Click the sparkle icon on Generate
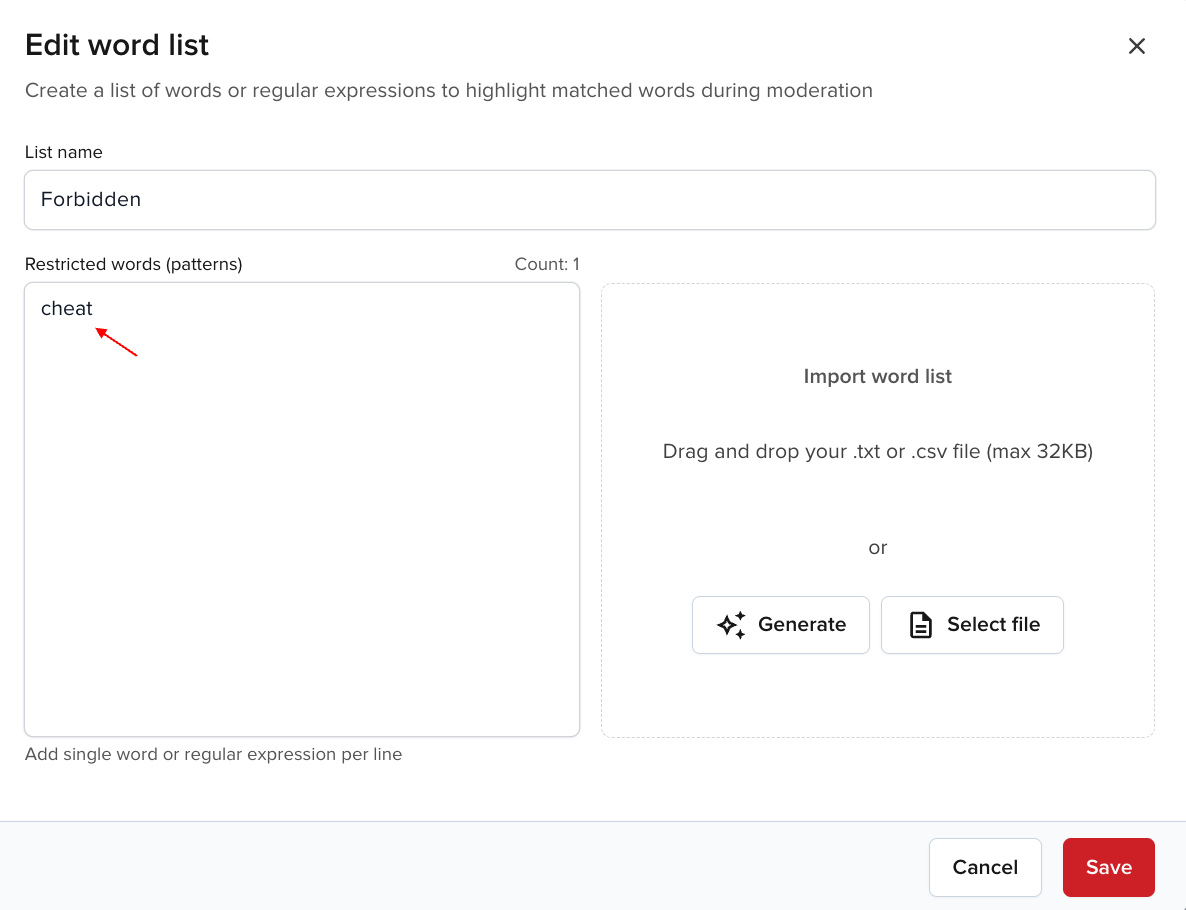Screen dimensions: 1186x910 (731, 625)
